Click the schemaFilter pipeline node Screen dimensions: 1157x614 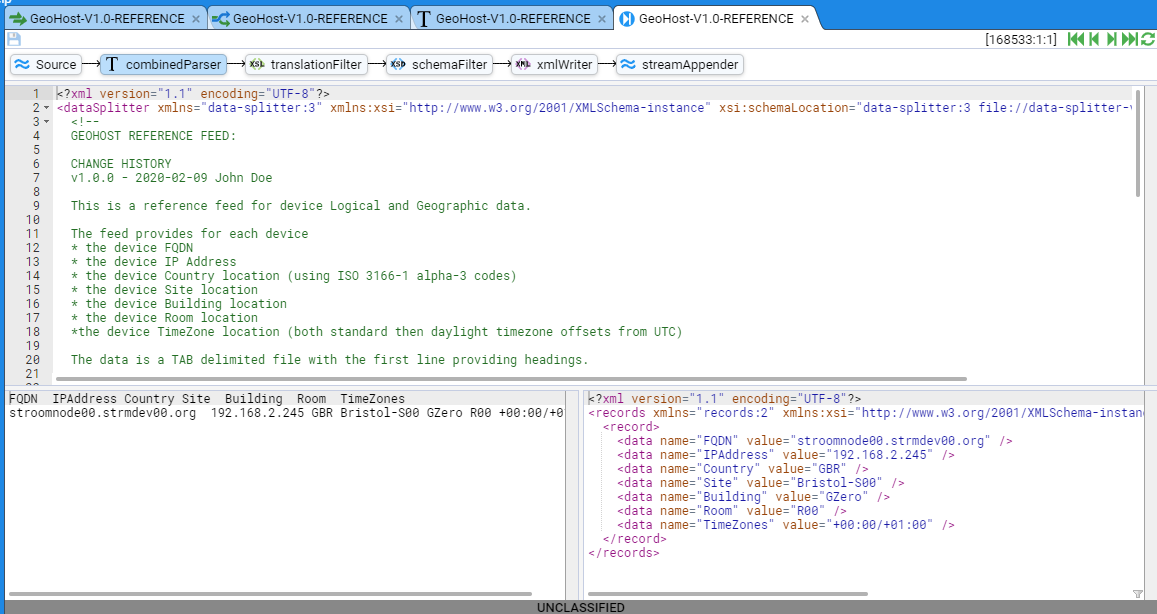coord(440,65)
